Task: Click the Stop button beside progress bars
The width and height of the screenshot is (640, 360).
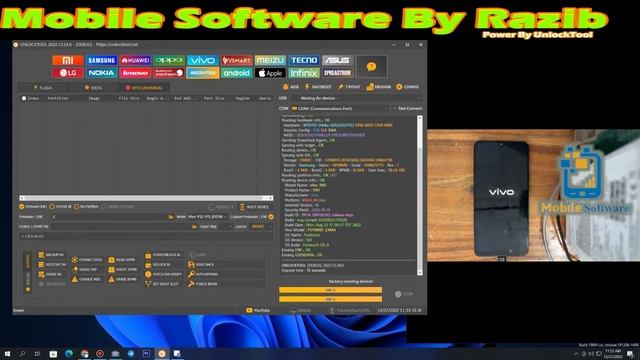Action: 404,294
